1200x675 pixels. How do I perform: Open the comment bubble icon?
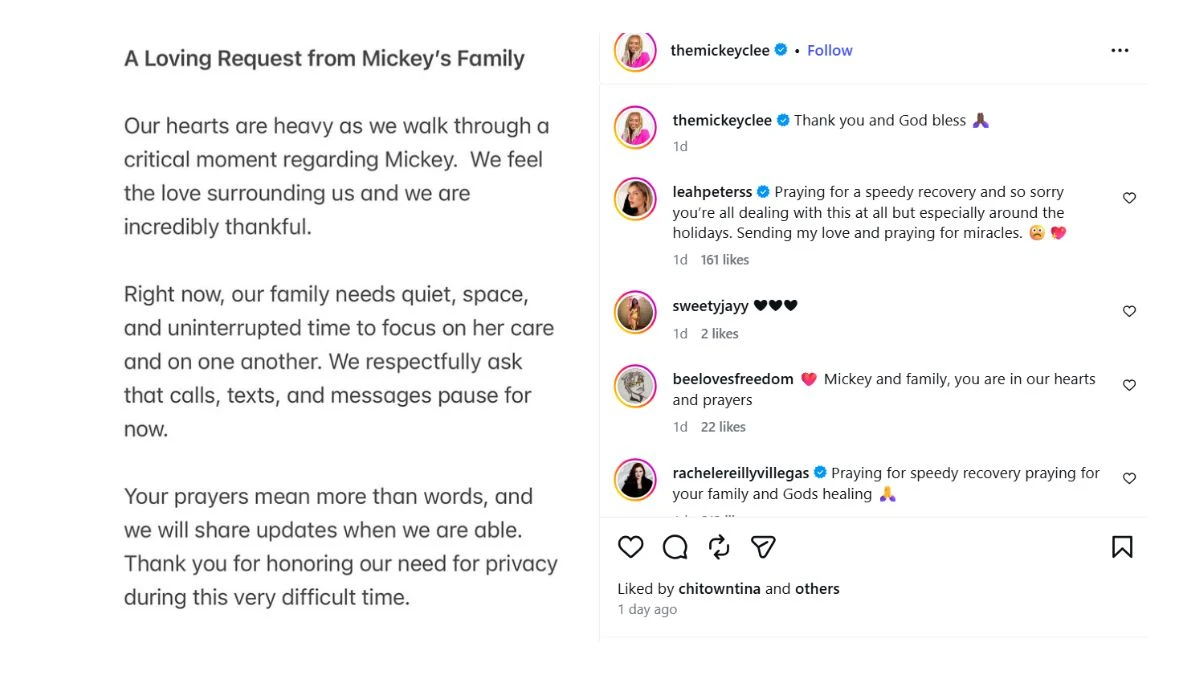point(675,547)
